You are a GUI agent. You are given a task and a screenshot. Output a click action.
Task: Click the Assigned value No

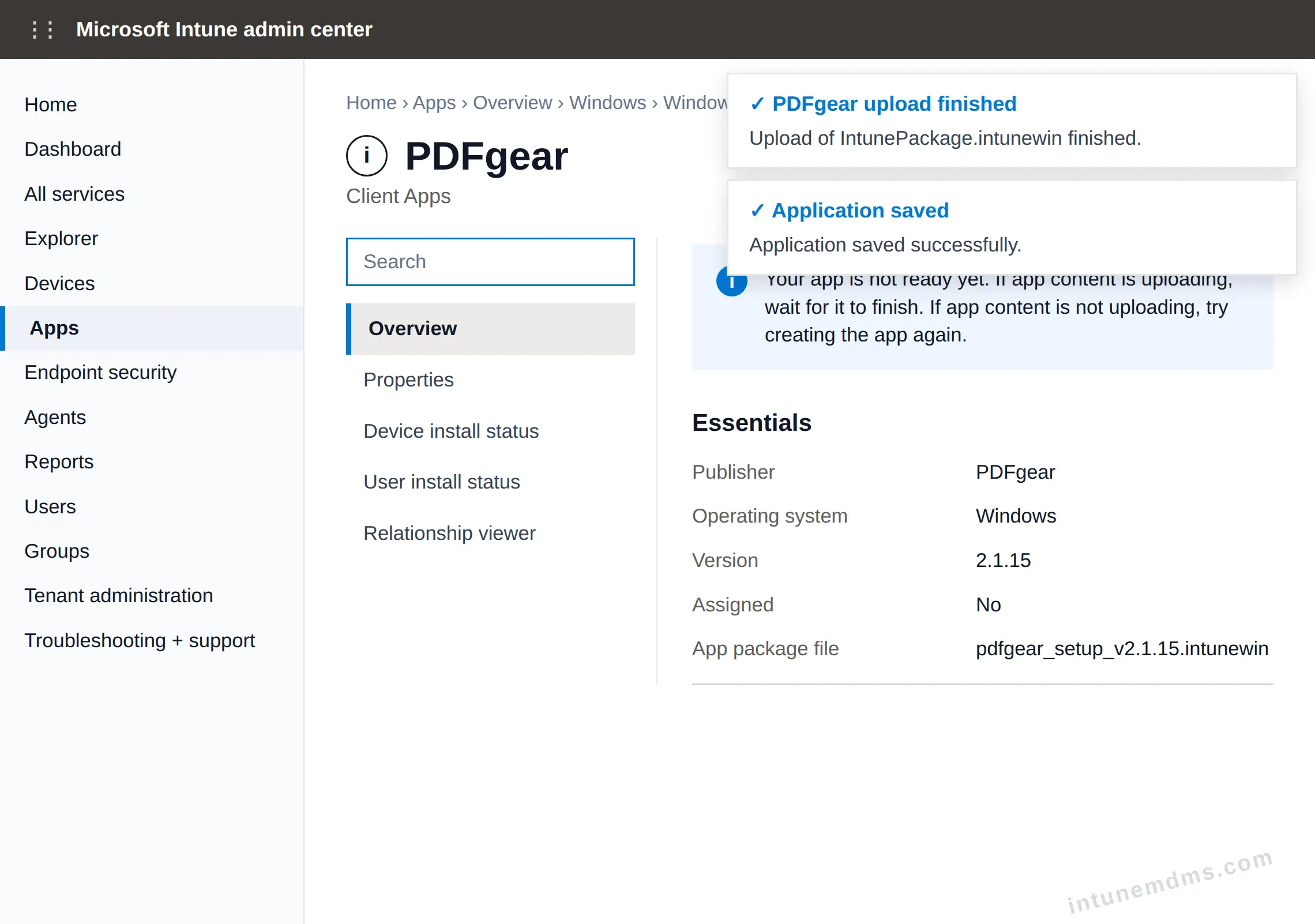pos(989,604)
